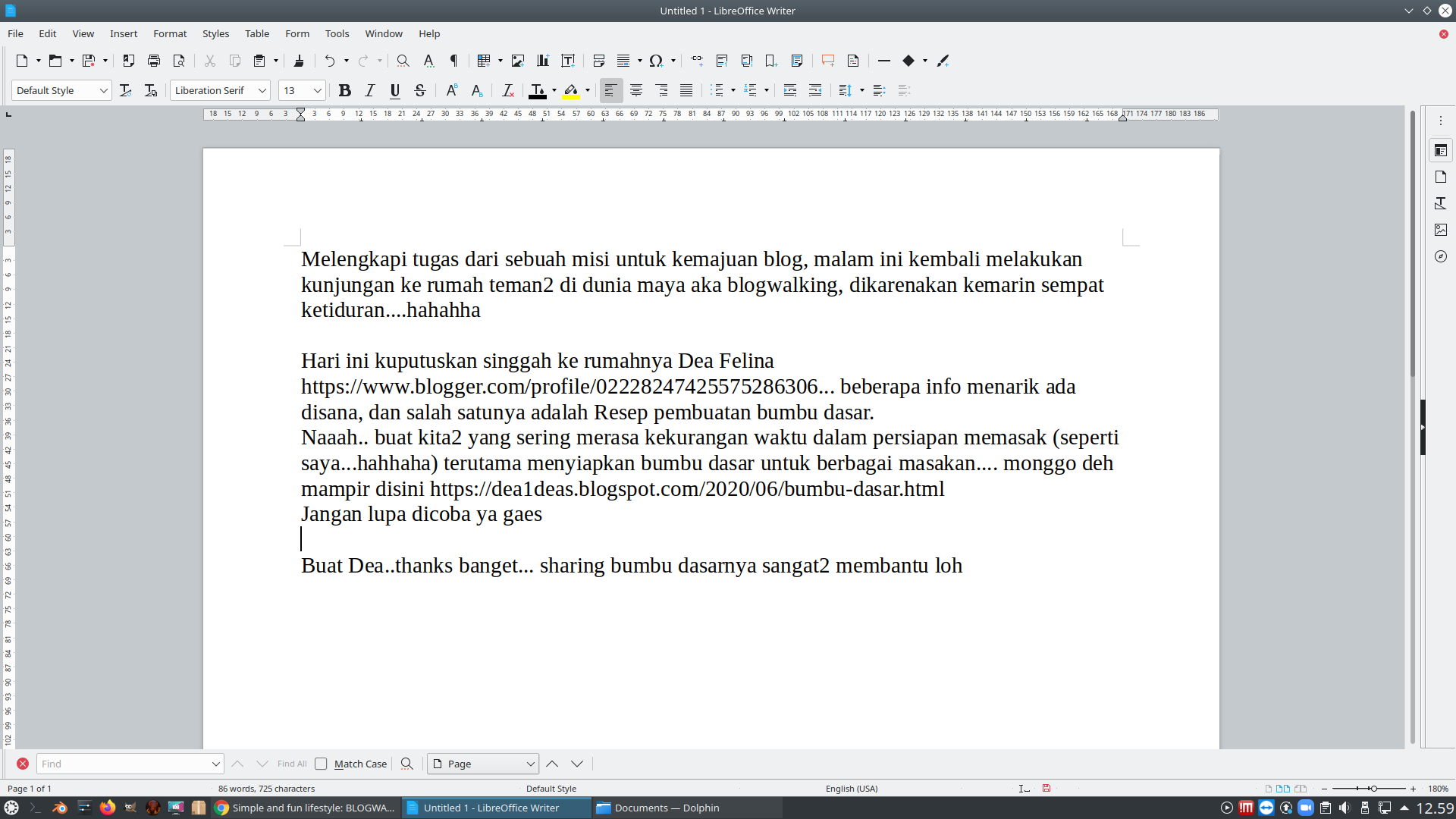Enable the Match Case checkbox
The width and height of the screenshot is (1456, 819).
pos(322,764)
